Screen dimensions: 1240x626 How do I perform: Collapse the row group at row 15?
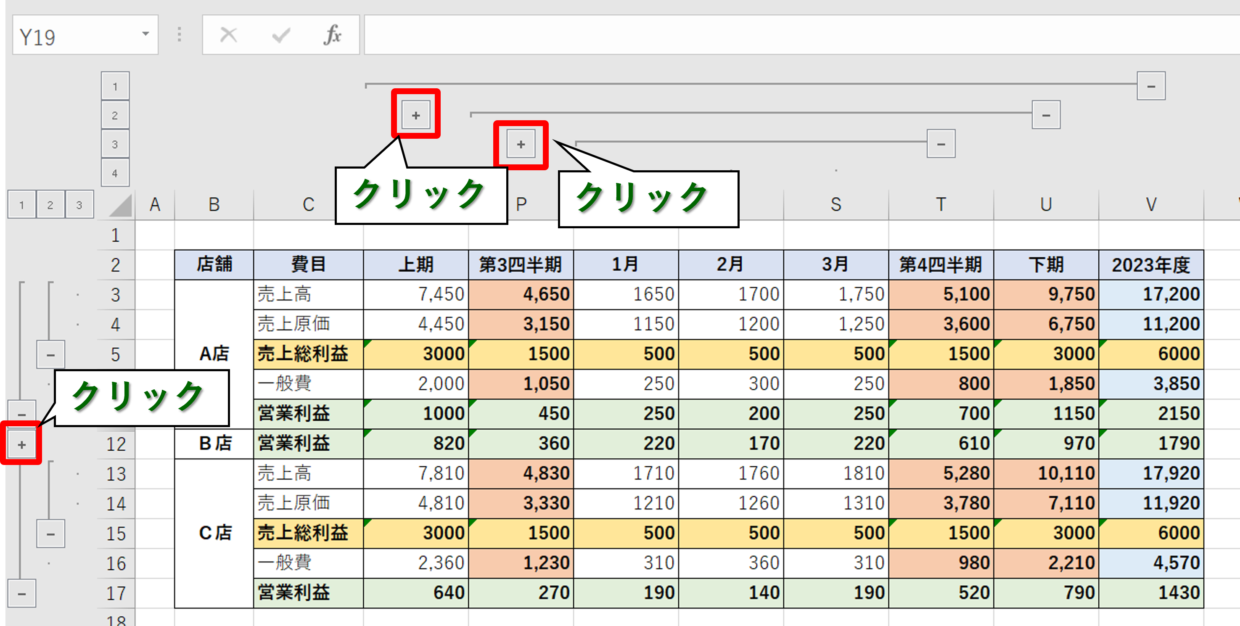tap(51, 534)
